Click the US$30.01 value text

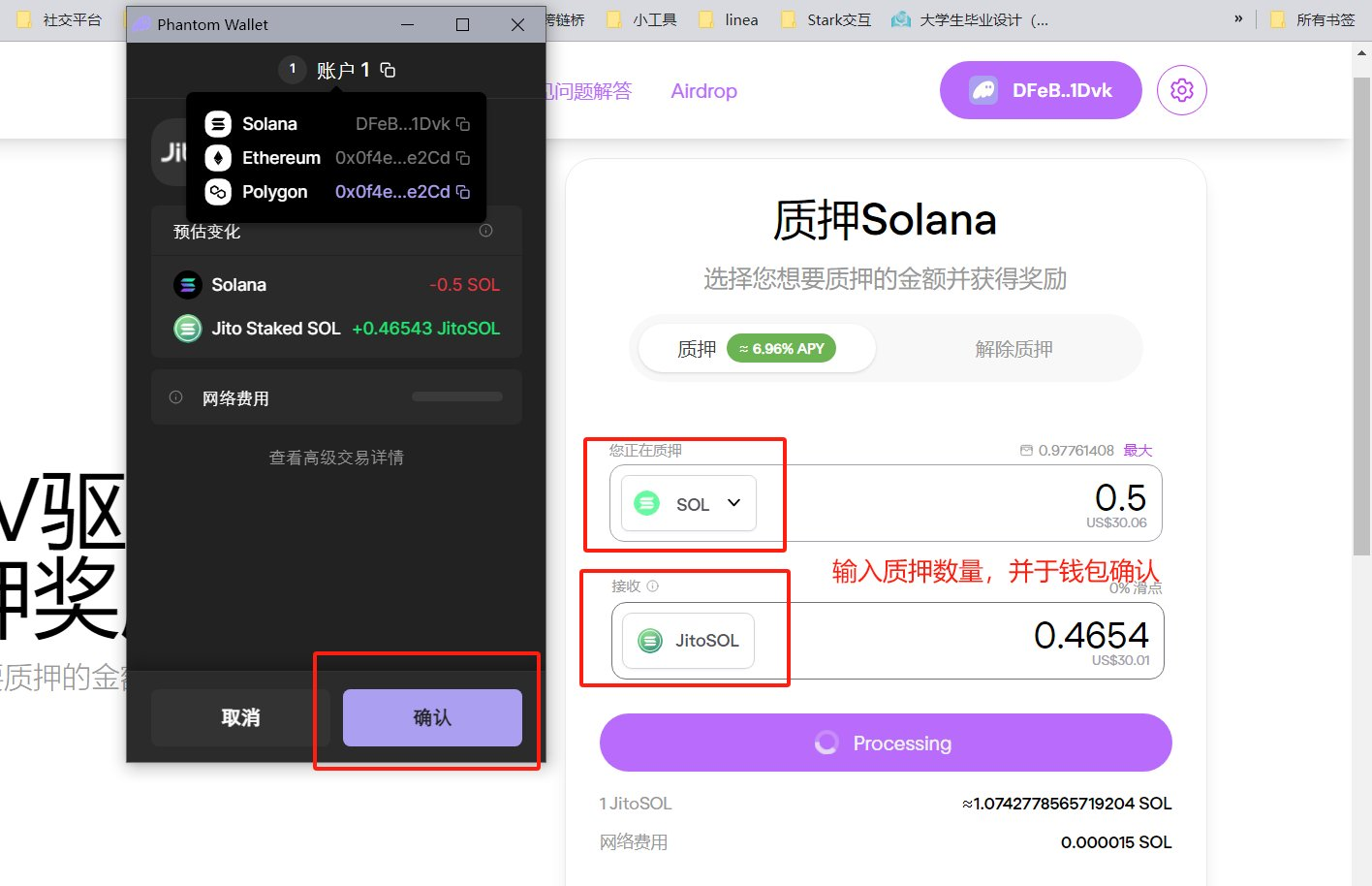pyautogui.click(x=1120, y=660)
